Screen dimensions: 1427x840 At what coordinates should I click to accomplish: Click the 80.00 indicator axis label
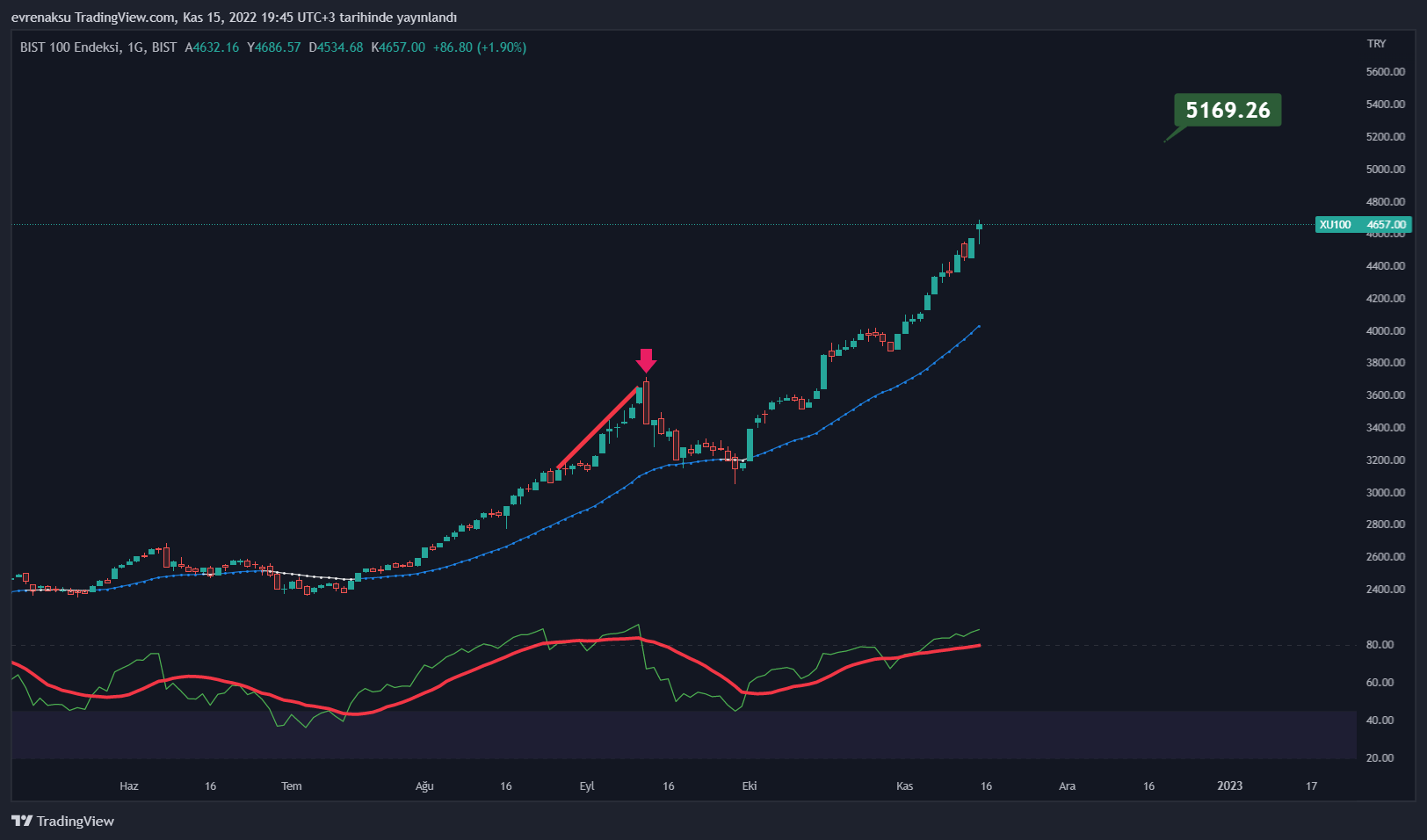tap(1380, 645)
